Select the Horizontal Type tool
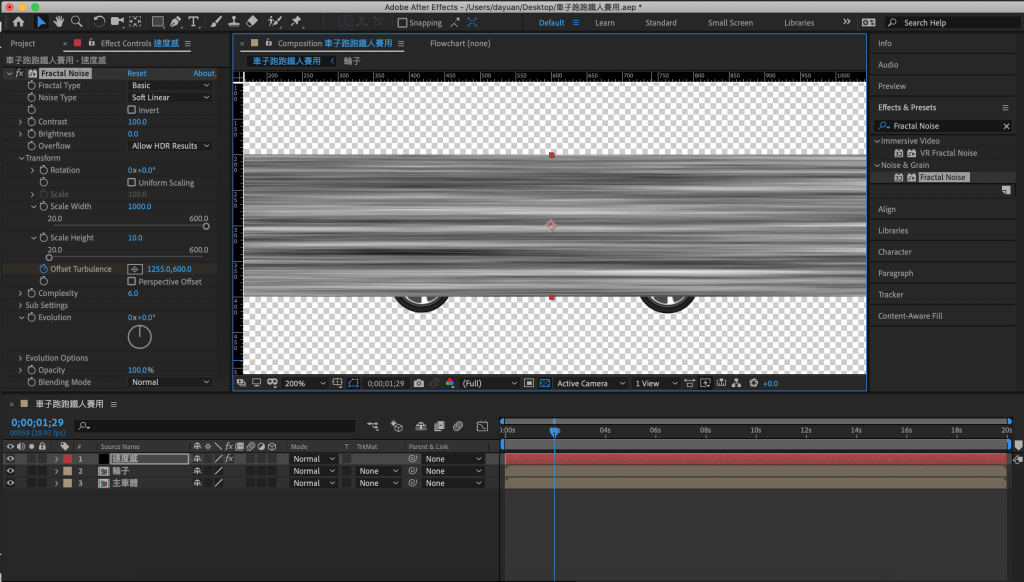 194,22
